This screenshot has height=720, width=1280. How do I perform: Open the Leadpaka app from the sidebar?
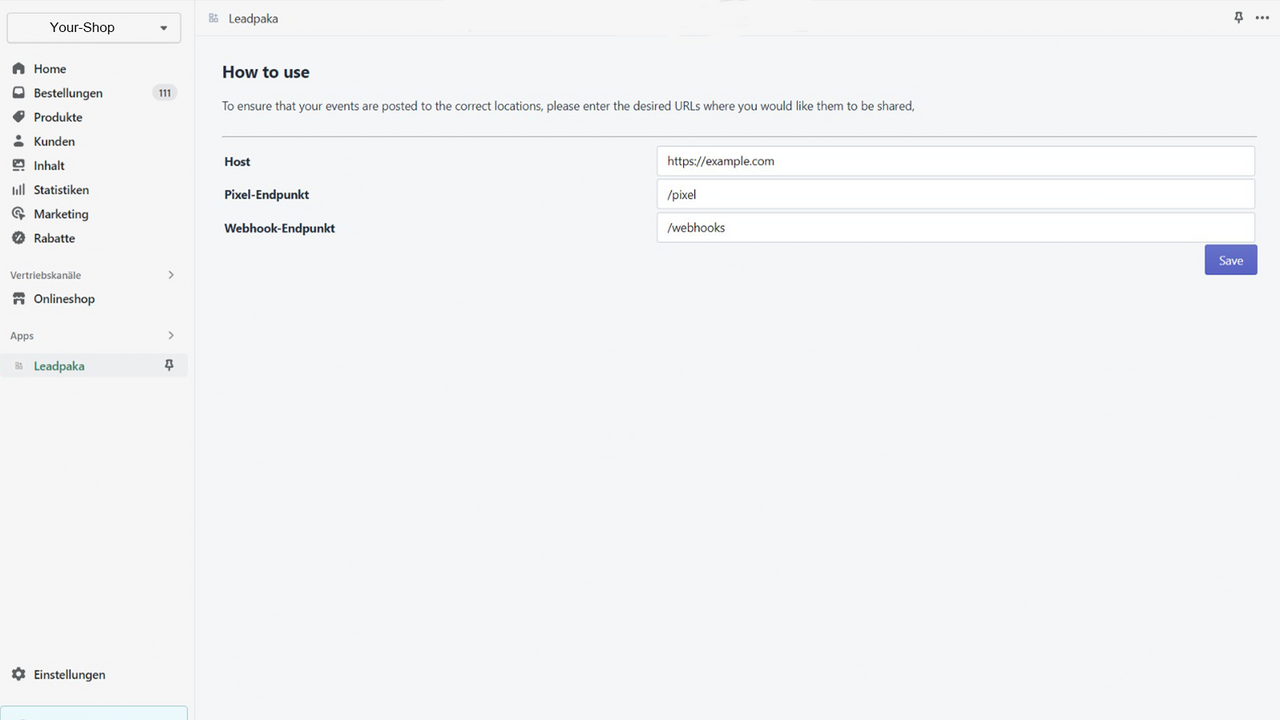point(59,365)
